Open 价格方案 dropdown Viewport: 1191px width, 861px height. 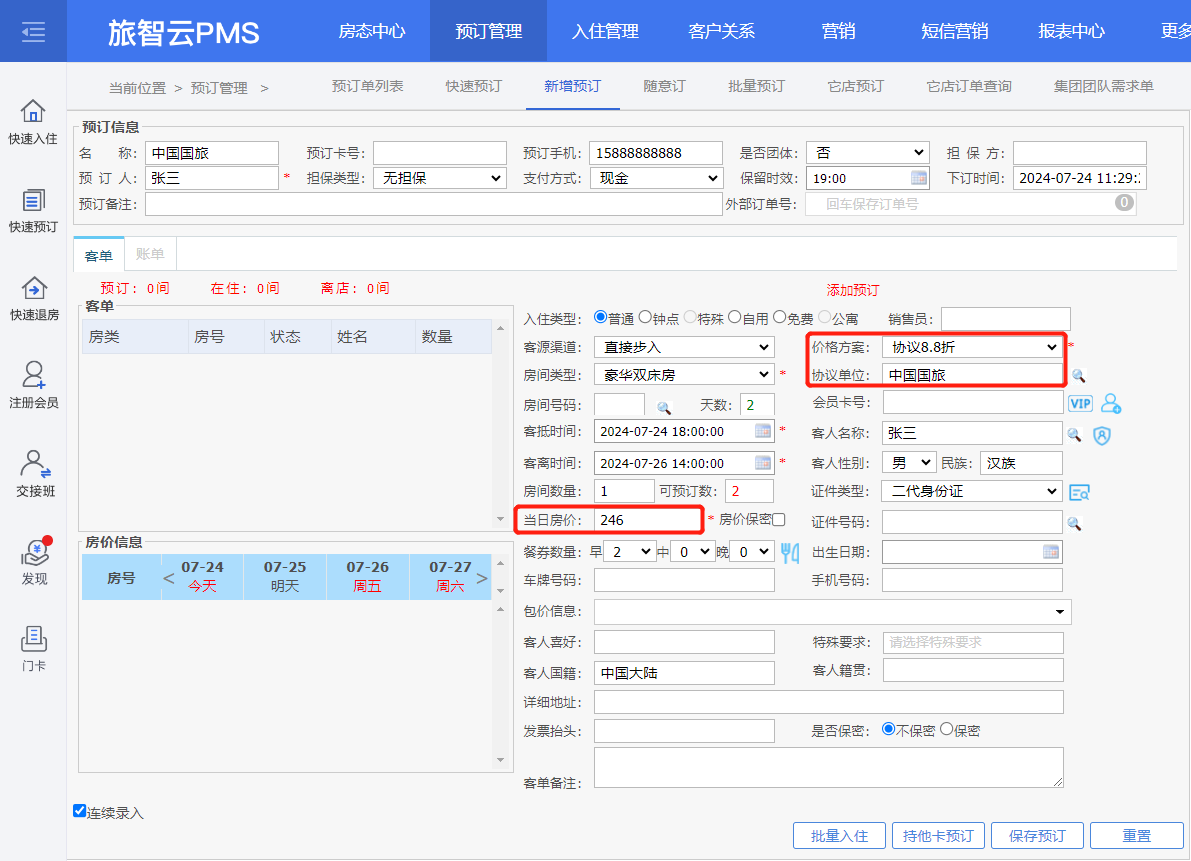(x=973, y=347)
